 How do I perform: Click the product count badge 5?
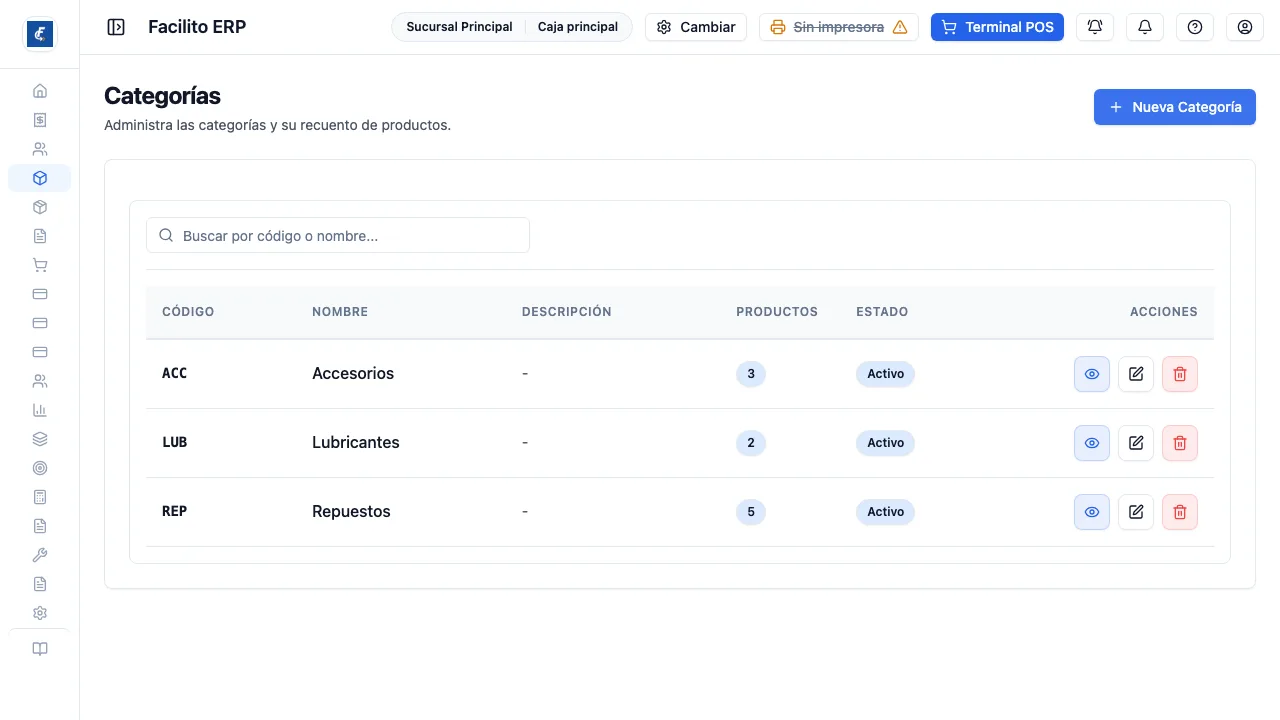(751, 512)
